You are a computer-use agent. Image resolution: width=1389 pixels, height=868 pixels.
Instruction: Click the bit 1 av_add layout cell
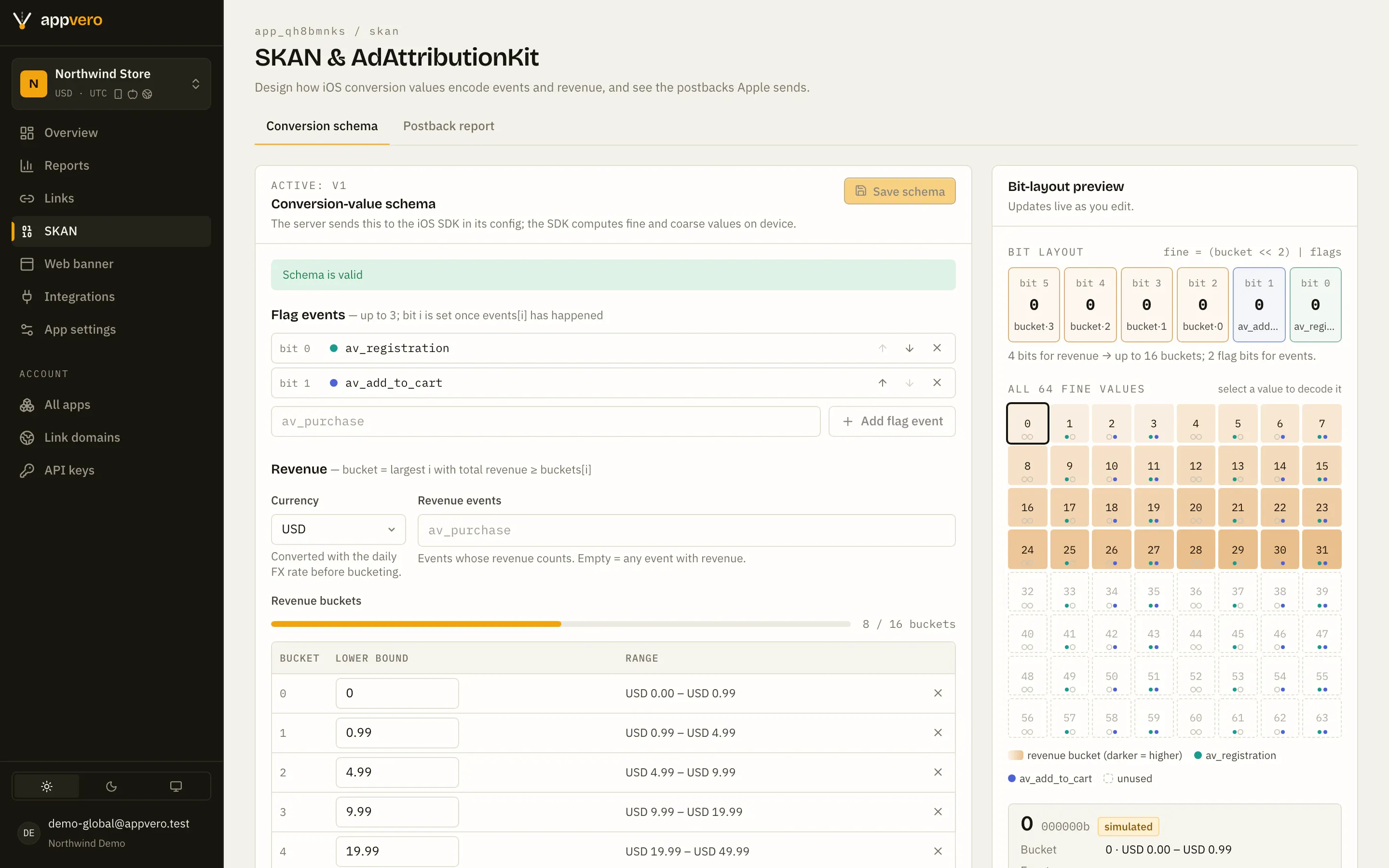1258,305
